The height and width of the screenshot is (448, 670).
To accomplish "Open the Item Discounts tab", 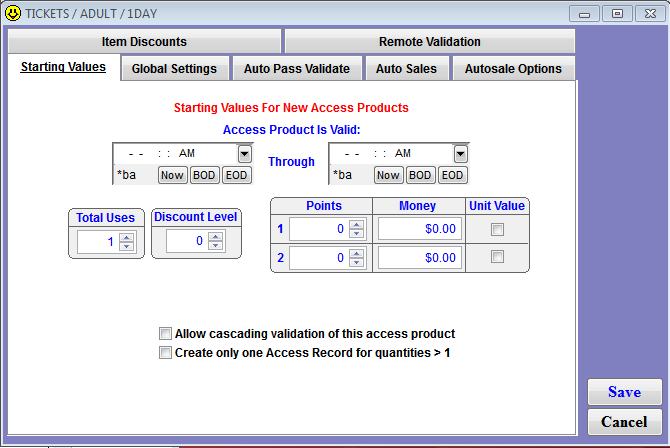I will point(144,41).
